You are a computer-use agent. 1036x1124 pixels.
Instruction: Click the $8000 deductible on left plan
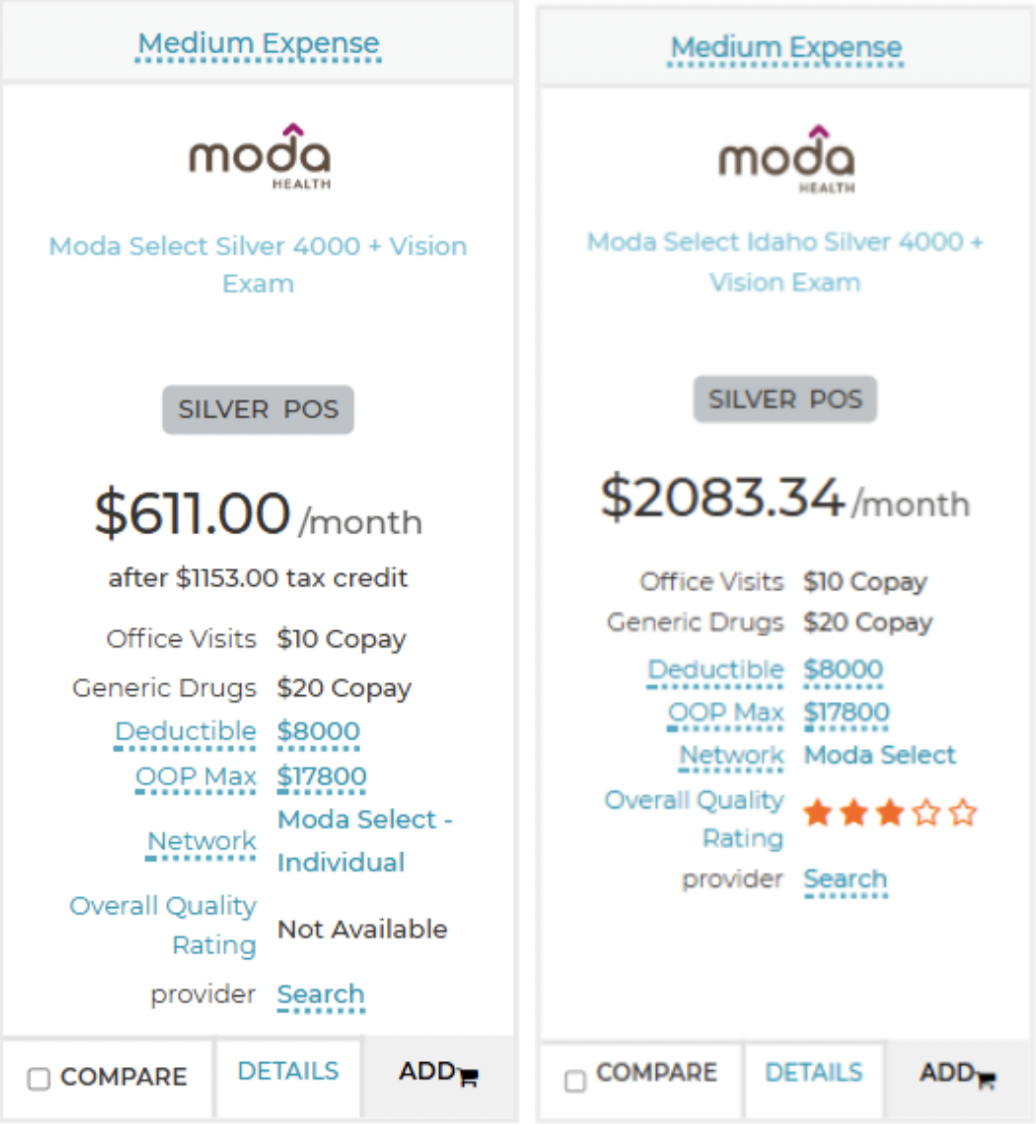pyautogui.click(x=318, y=732)
